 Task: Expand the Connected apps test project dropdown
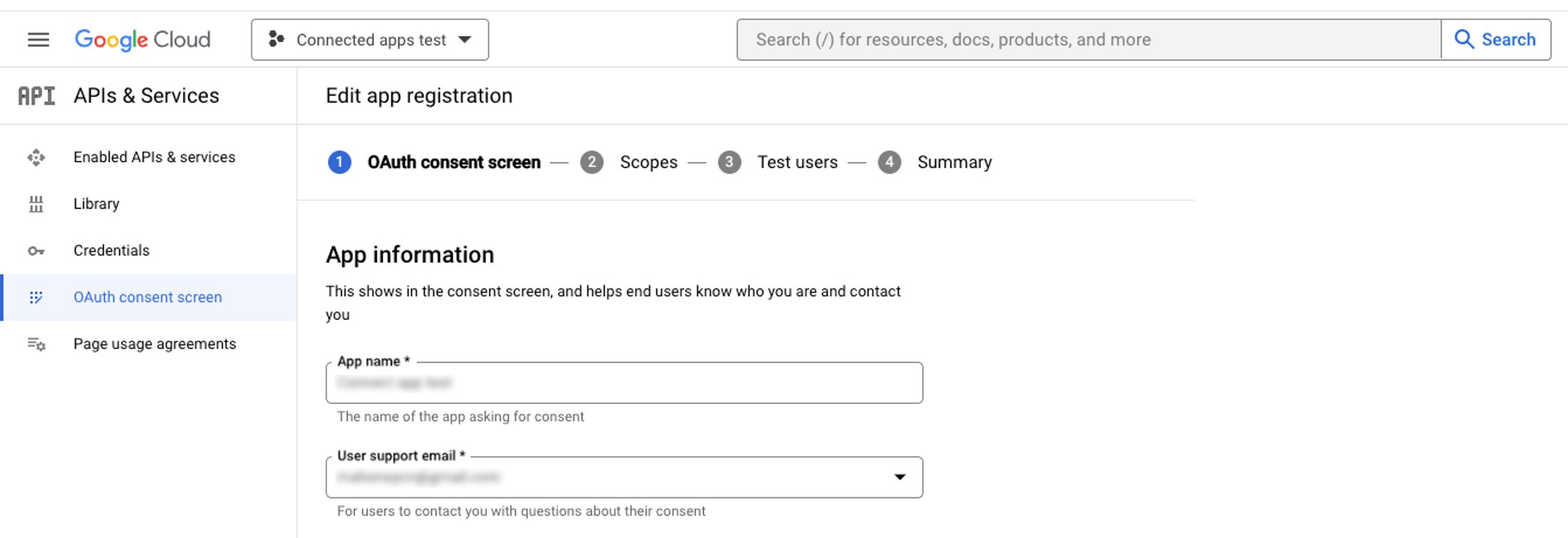point(370,40)
